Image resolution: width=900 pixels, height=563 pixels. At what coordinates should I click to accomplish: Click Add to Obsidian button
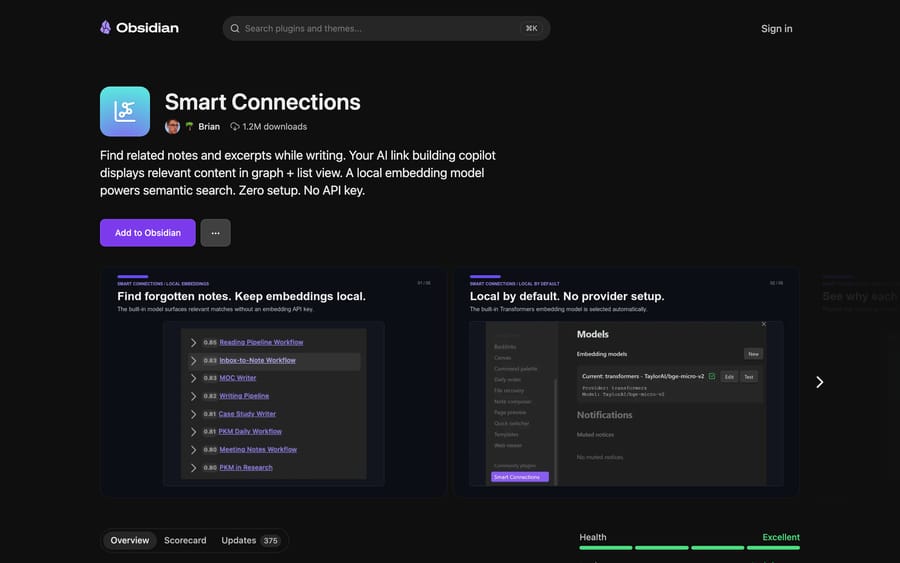(148, 232)
